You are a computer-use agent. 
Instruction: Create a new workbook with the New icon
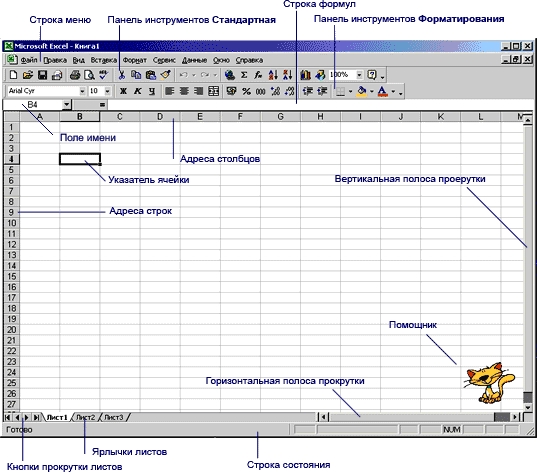(x=13, y=75)
